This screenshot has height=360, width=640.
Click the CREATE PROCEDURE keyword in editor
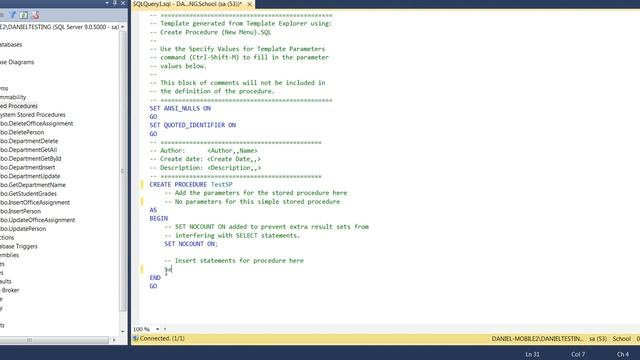coord(178,184)
